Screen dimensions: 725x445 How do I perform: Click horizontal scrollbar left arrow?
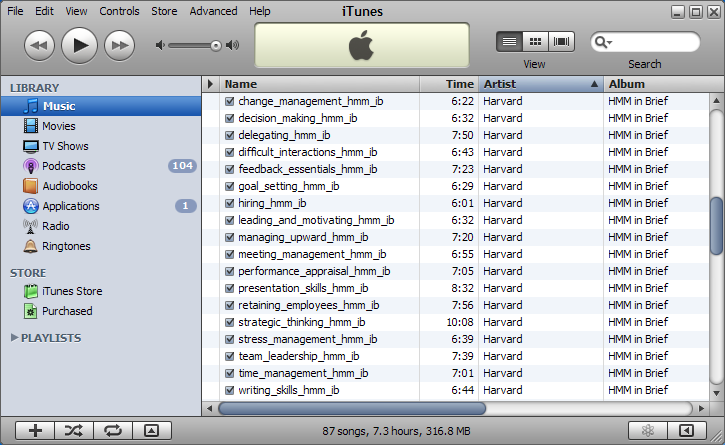[x=210, y=408]
